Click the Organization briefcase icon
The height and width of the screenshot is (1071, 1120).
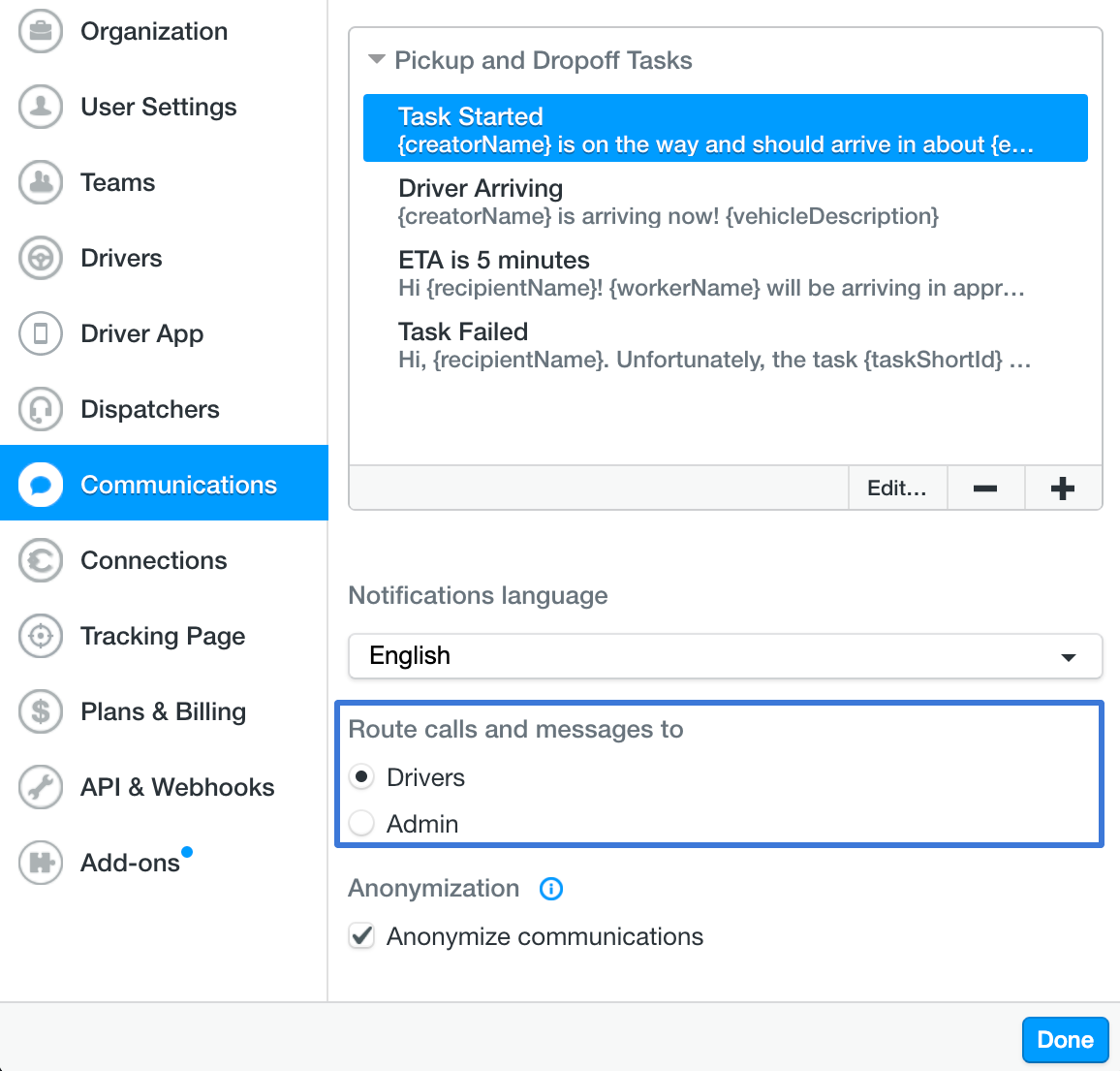[41, 31]
